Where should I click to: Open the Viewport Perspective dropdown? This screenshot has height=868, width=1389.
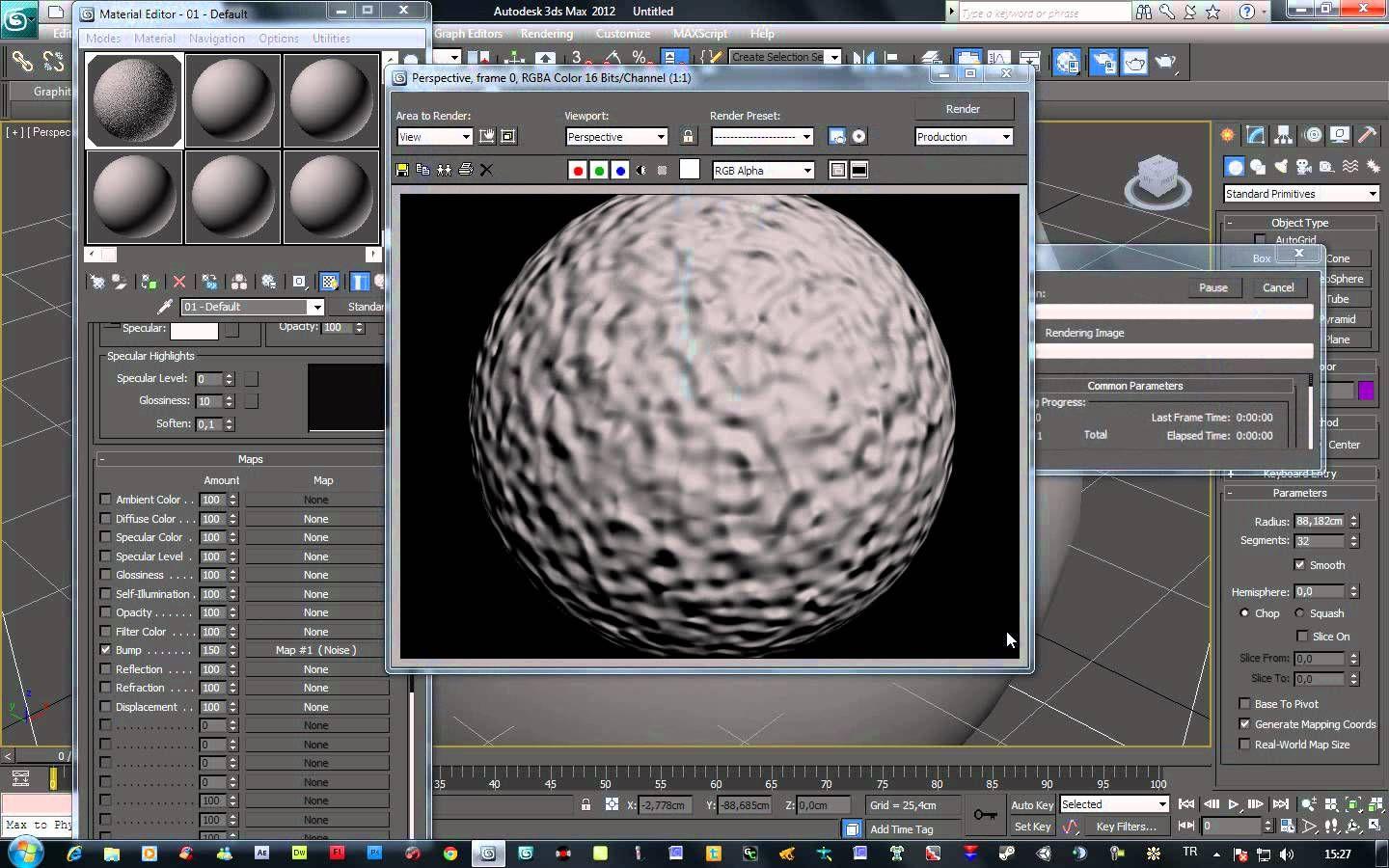pos(617,137)
